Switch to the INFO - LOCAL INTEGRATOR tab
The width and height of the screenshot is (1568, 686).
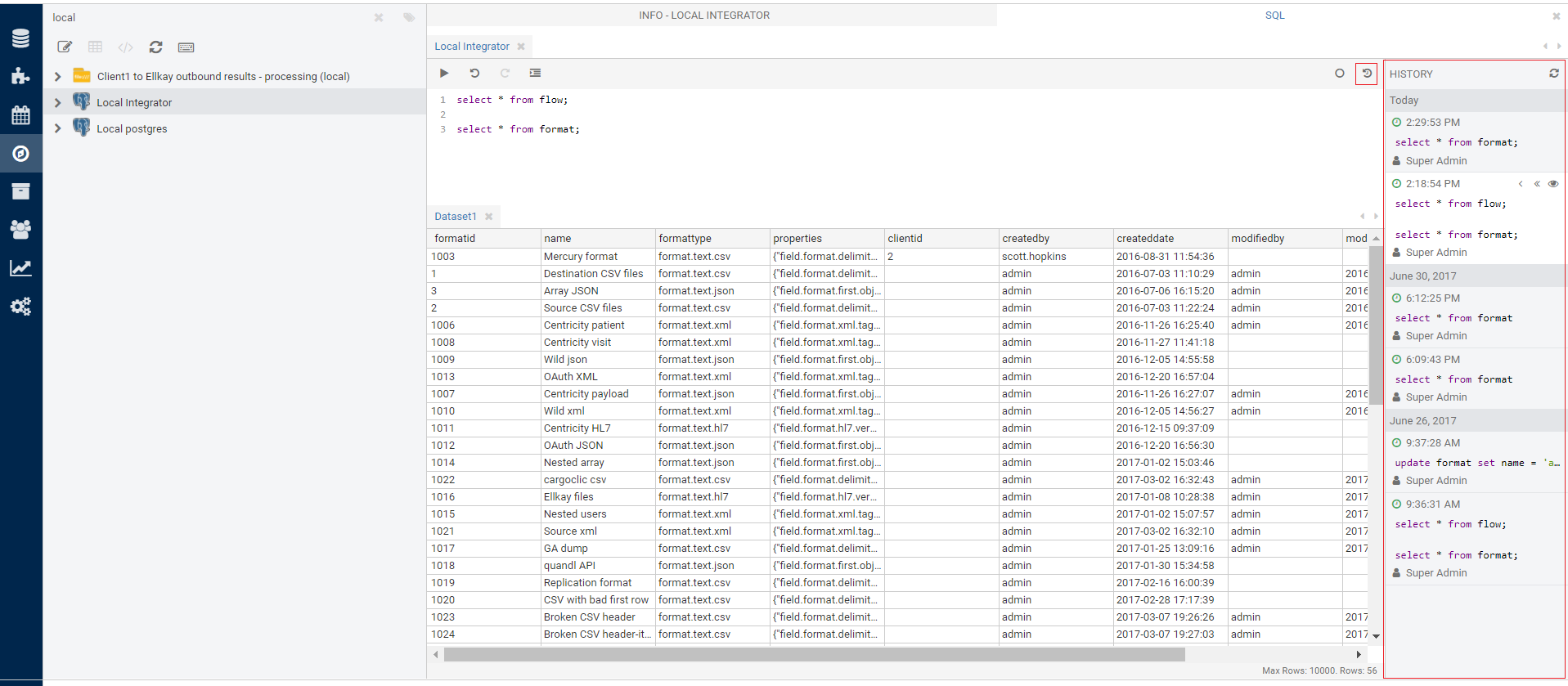(704, 15)
